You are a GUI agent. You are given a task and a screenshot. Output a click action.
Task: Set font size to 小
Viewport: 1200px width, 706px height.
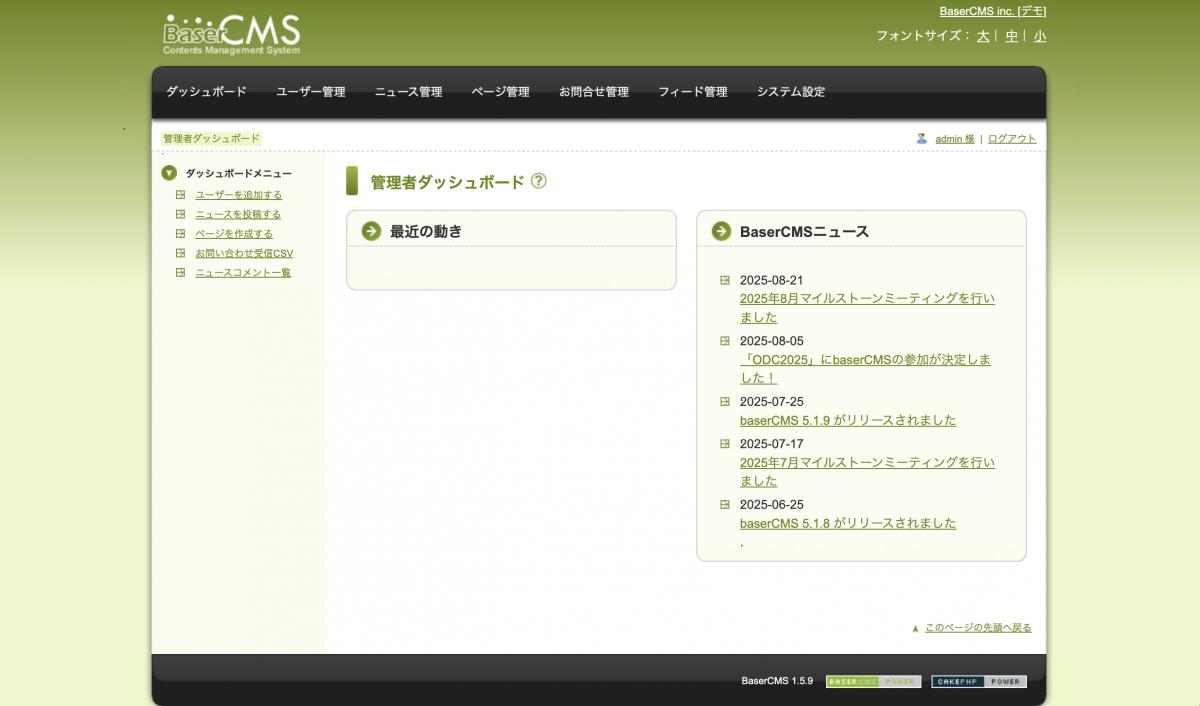[1040, 36]
